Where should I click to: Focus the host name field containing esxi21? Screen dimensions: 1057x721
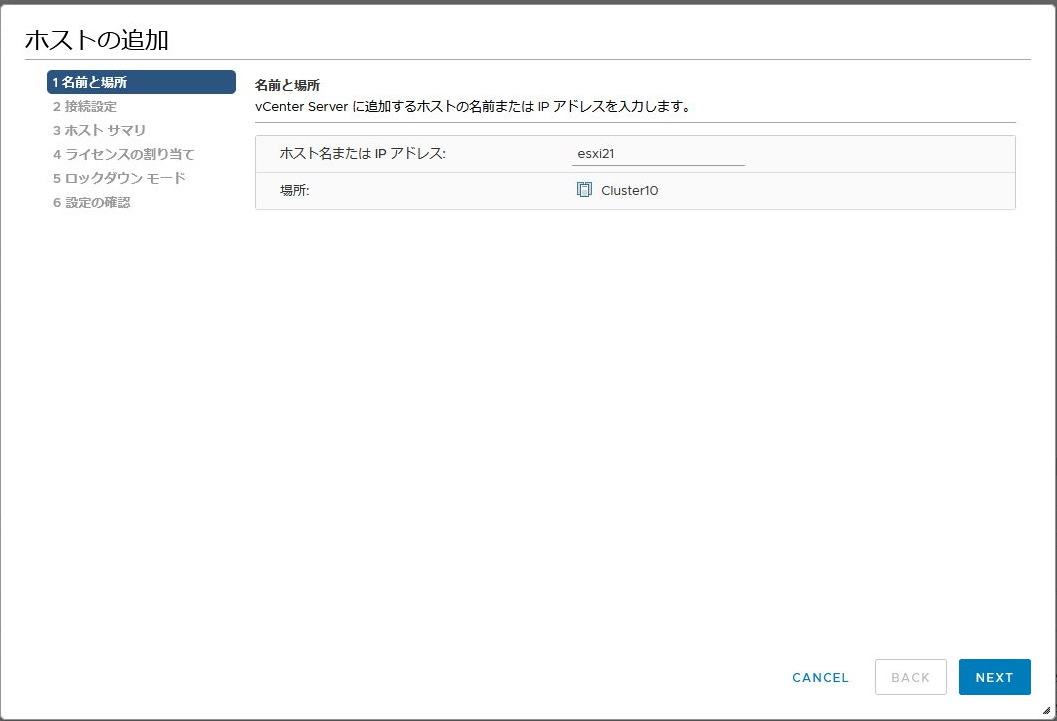[658, 154]
